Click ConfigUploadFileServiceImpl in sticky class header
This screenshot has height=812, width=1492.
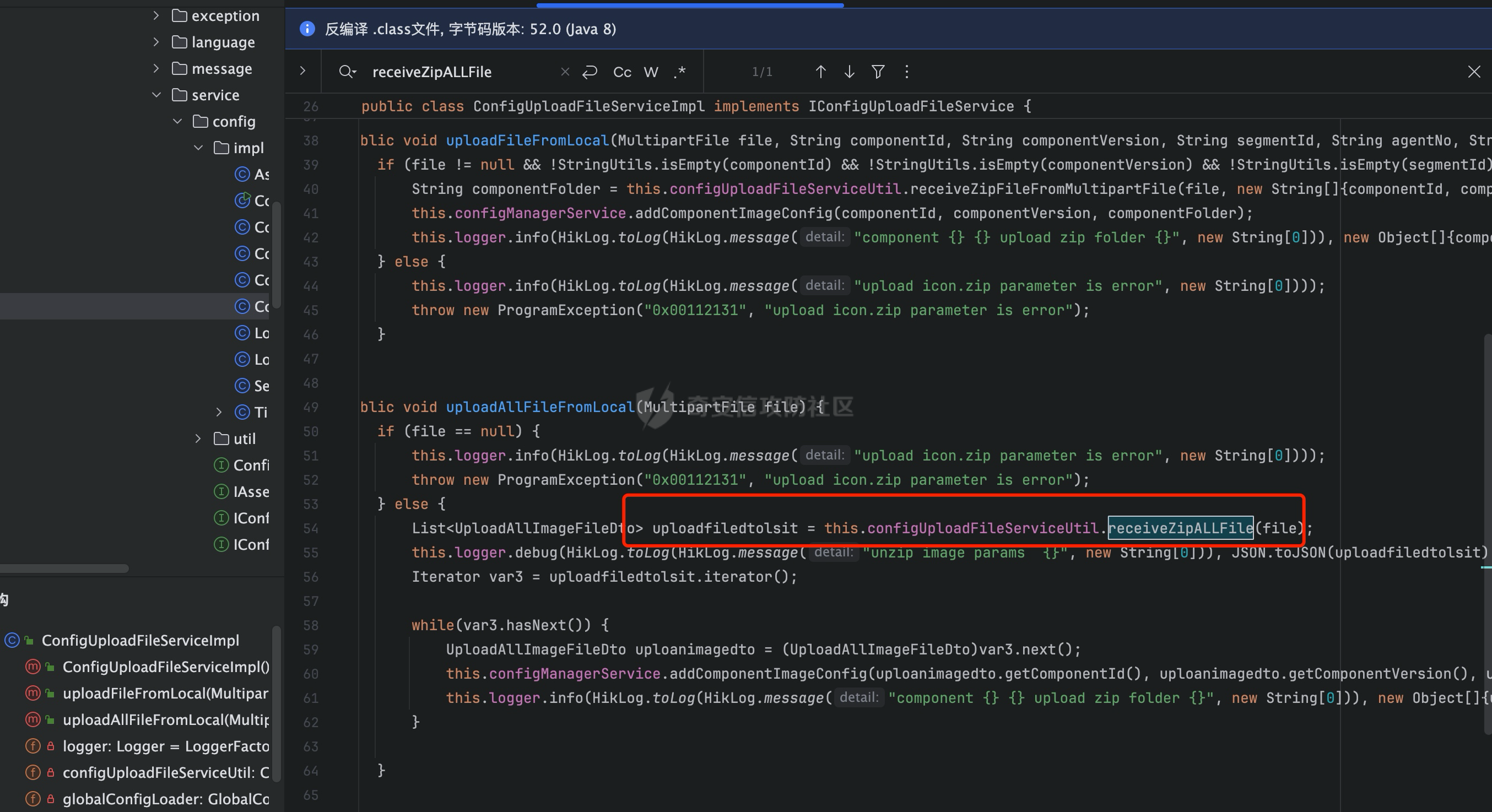(x=589, y=106)
